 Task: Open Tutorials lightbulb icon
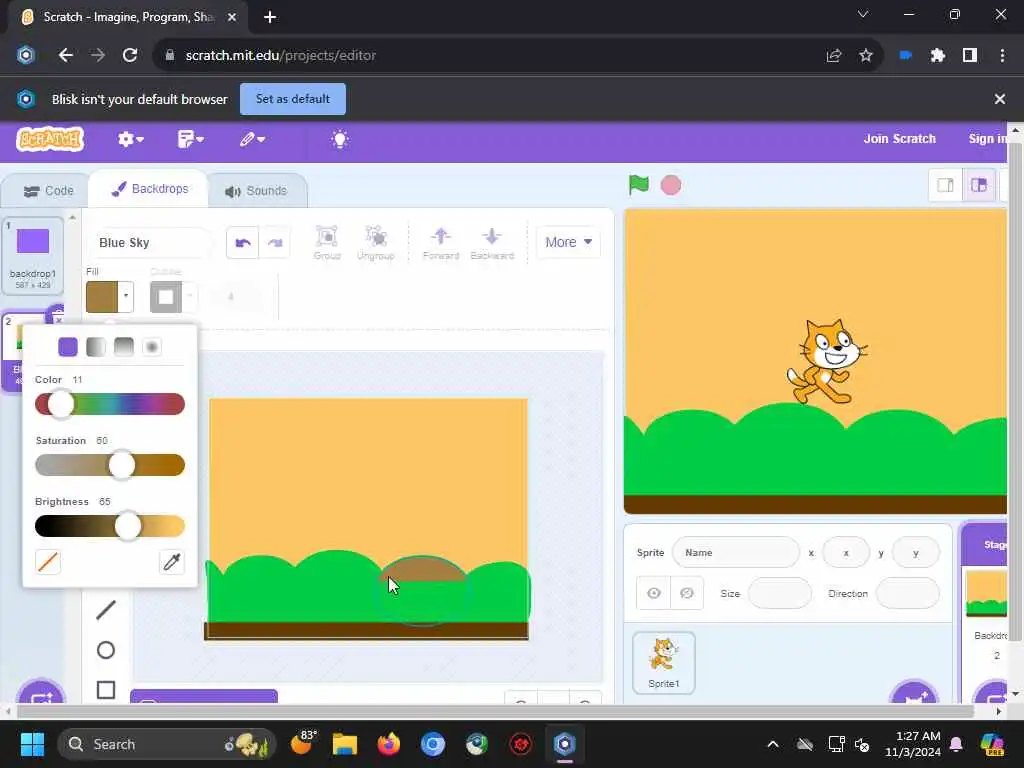340,139
